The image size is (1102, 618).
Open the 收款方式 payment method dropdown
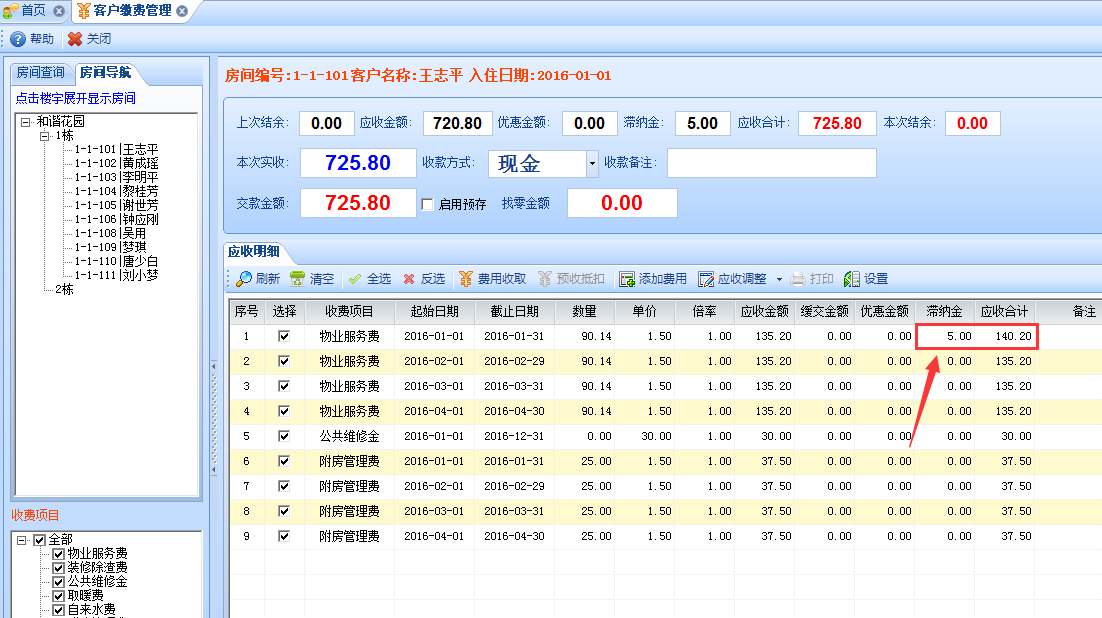pyautogui.click(x=592, y=164)
